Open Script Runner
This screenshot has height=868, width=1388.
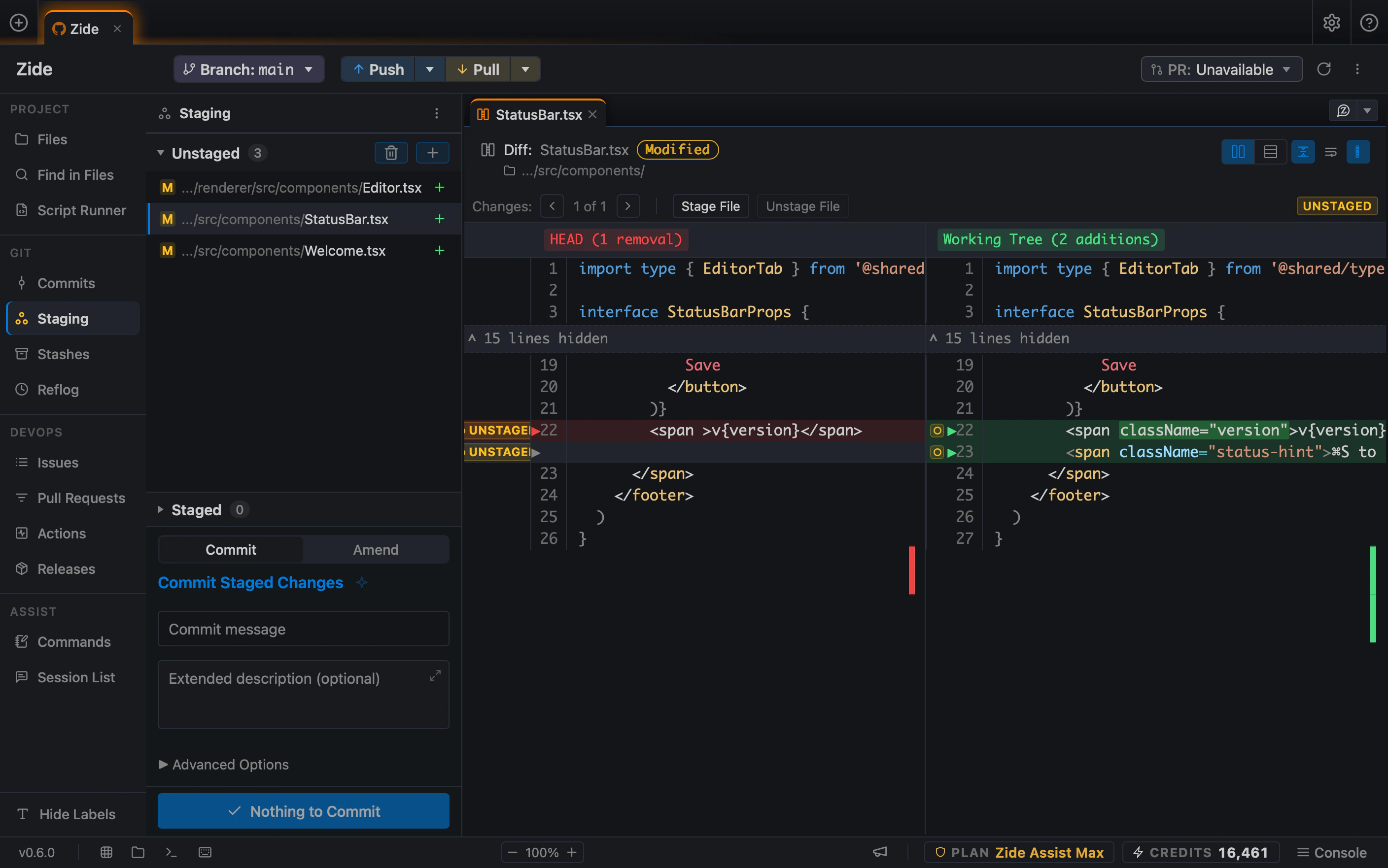tap(73, 210)
